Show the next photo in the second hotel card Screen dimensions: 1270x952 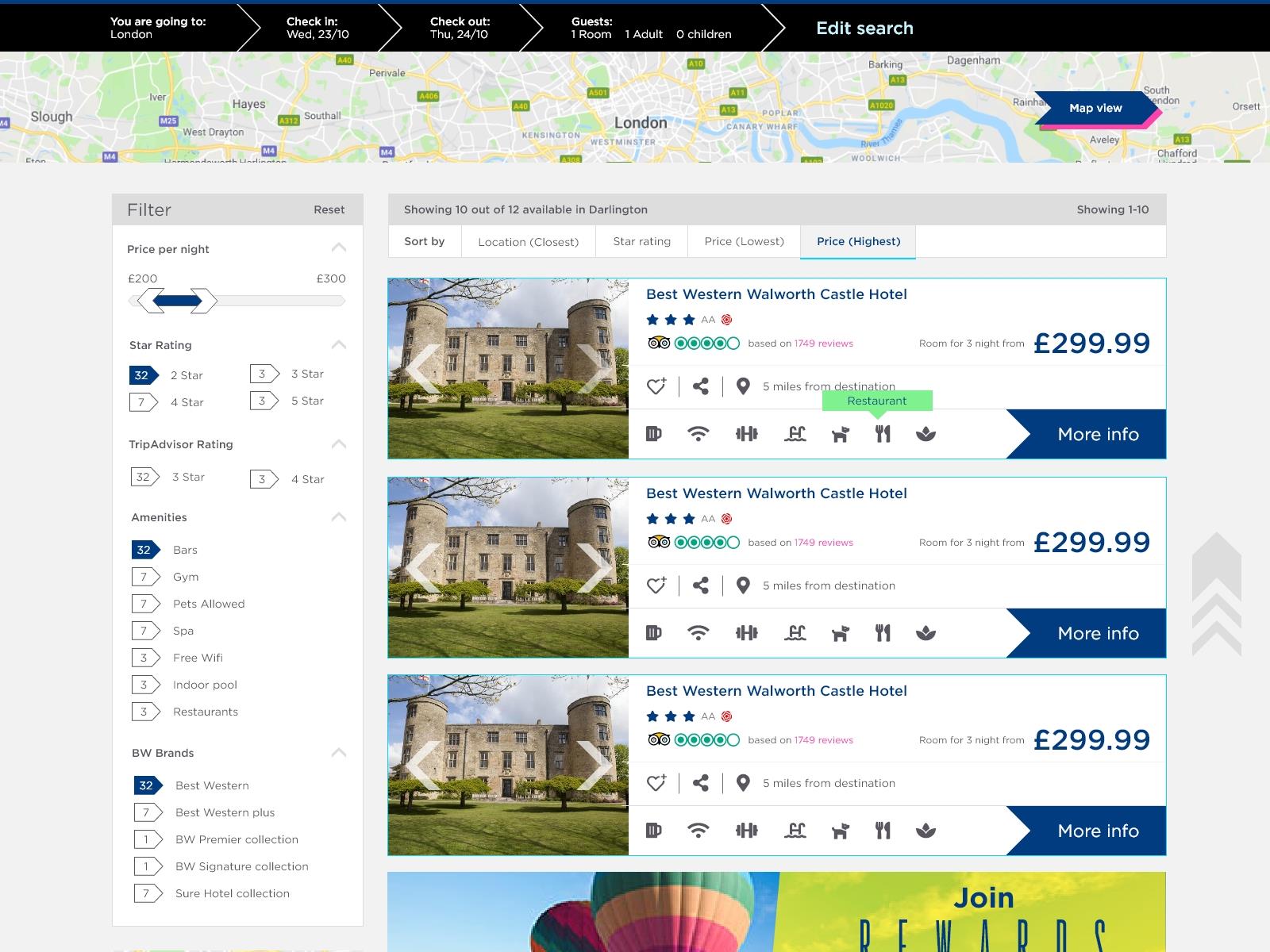pyautogui.click(x=595, y=568)
